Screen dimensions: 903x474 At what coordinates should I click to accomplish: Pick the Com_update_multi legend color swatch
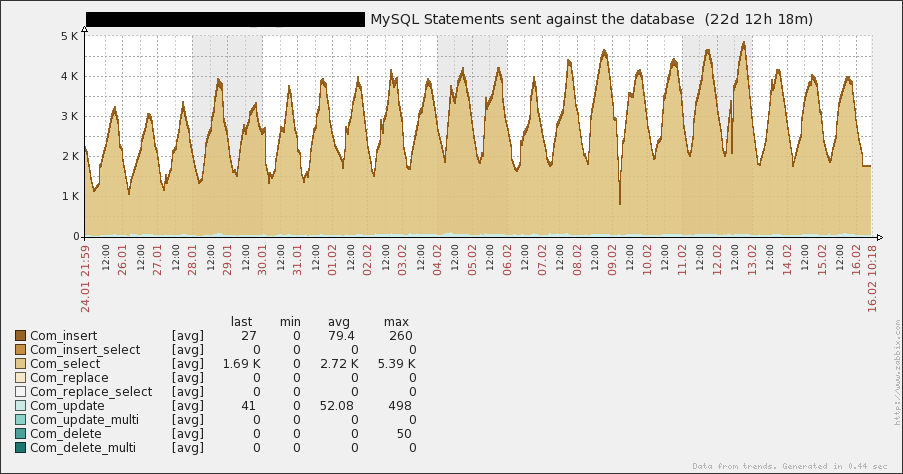(21, 420)
